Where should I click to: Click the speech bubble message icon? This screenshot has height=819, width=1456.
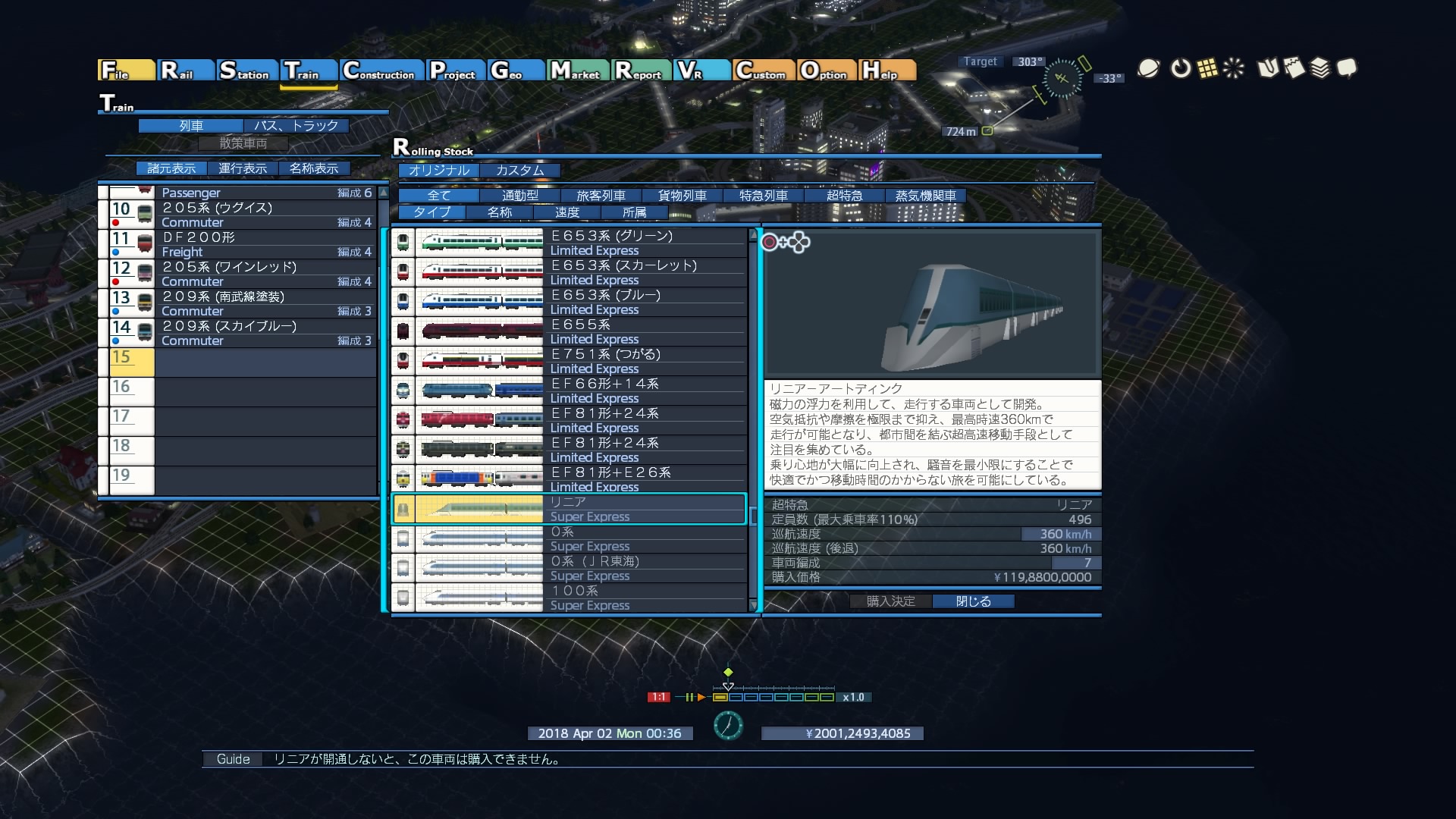1347,69
